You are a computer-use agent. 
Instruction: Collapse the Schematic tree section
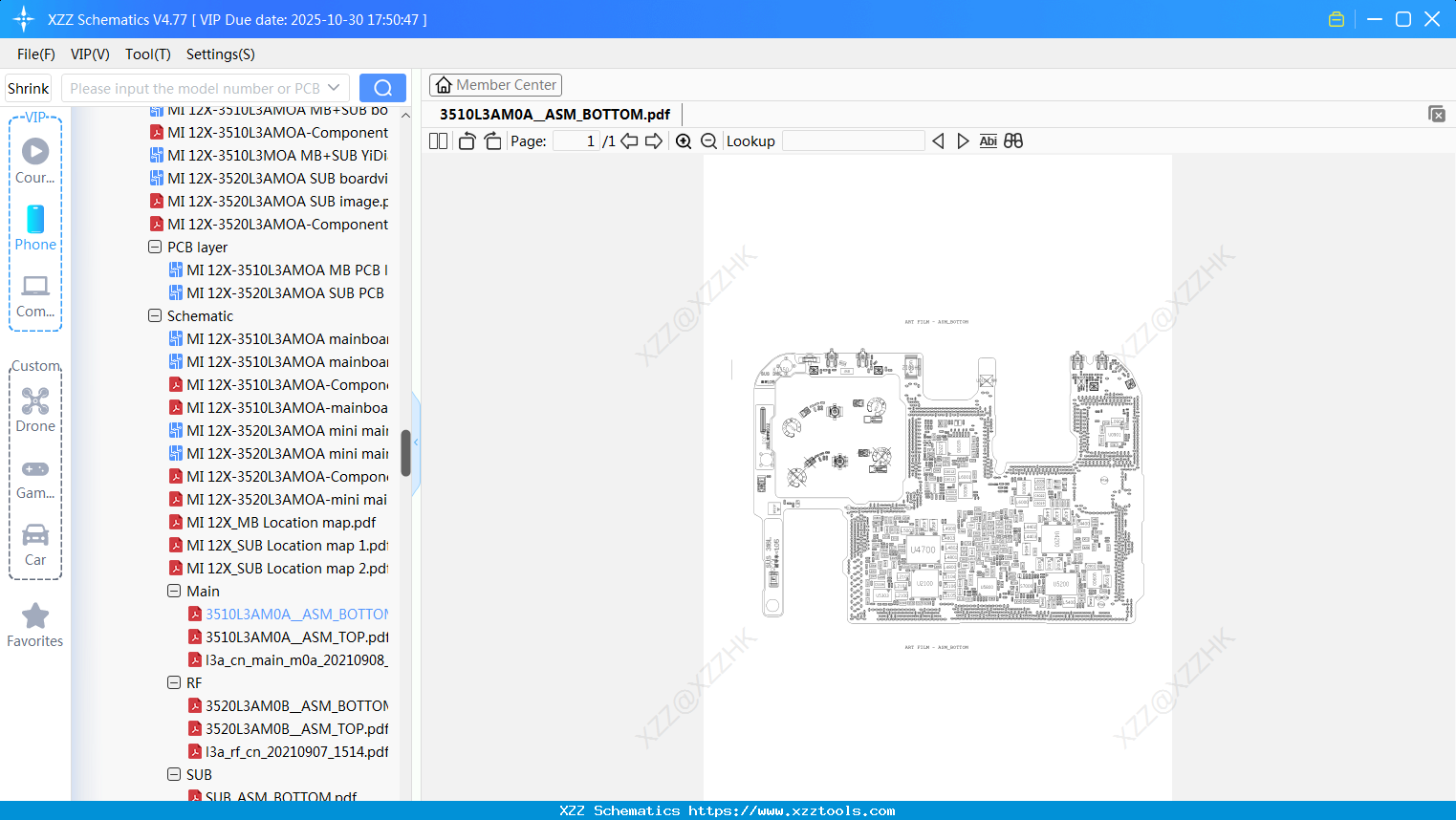(154, 315)
